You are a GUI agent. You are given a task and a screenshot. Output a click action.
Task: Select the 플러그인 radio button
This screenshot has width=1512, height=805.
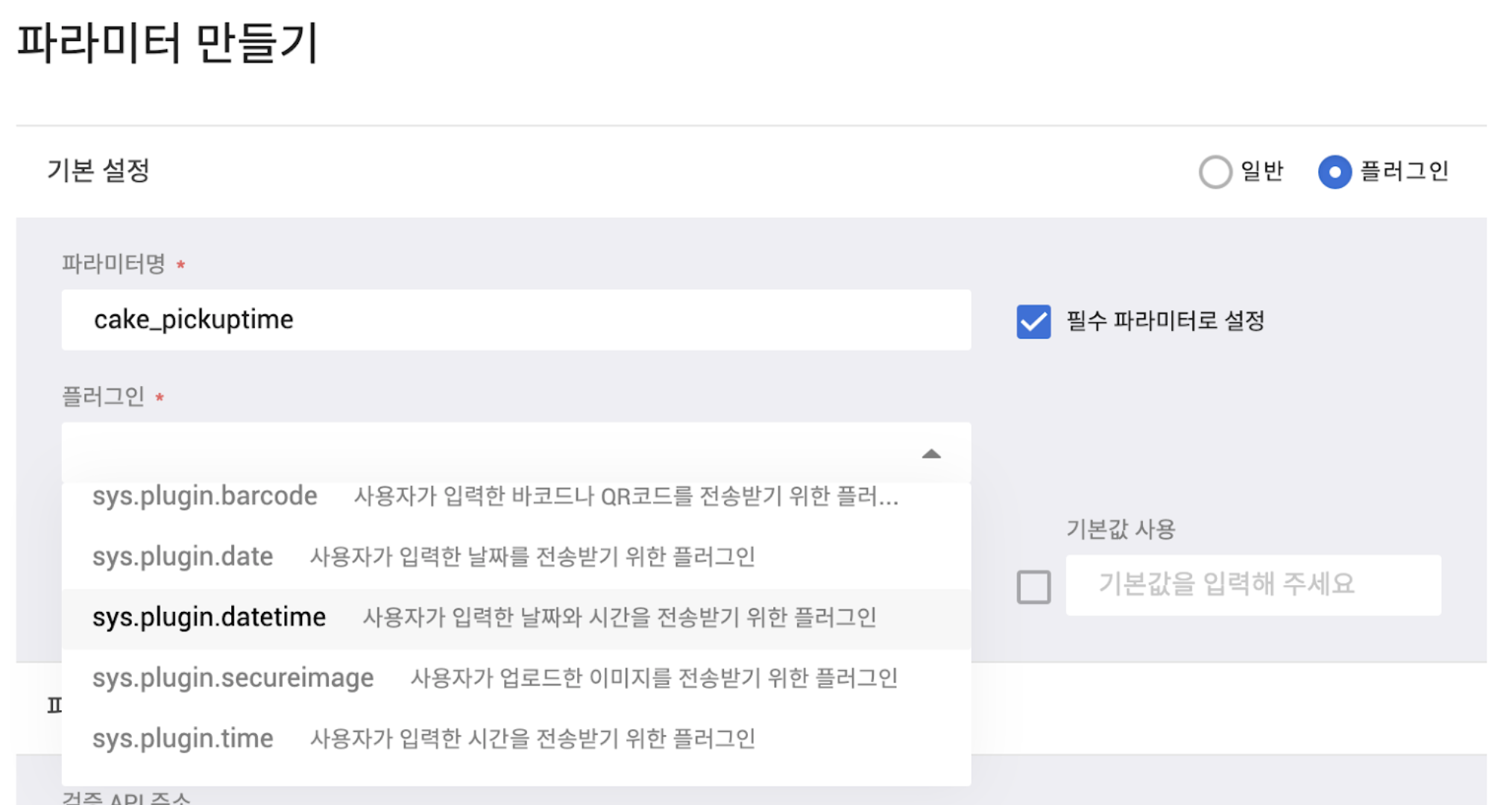(1334, 171)
